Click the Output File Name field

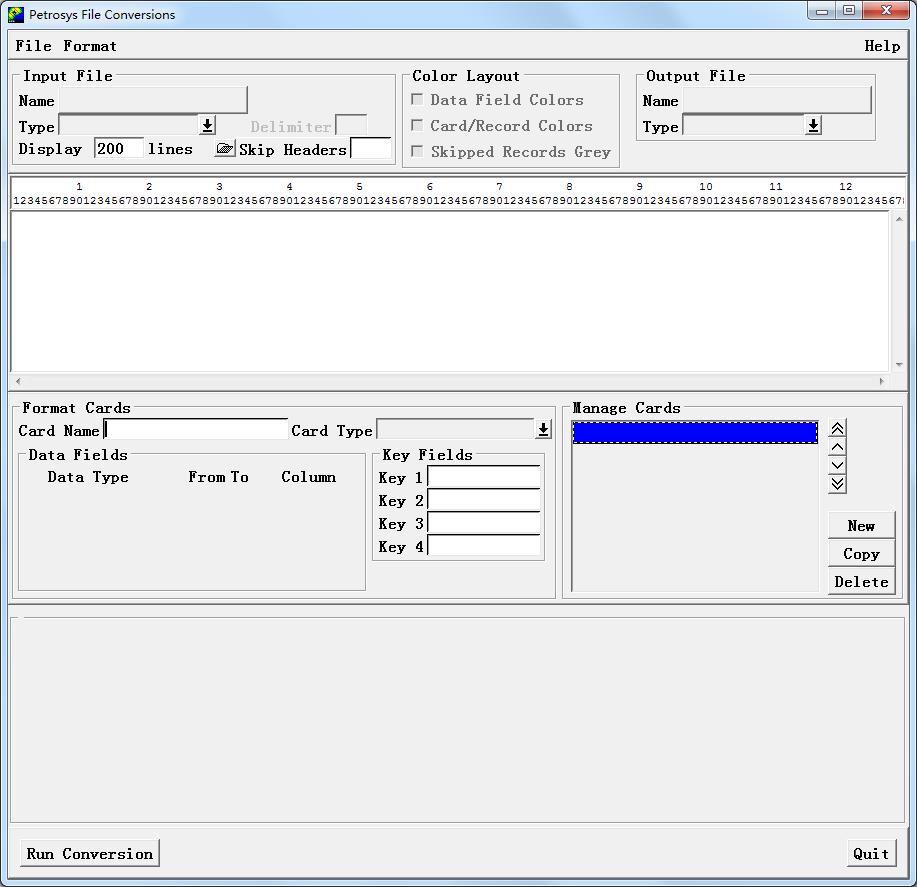click(777, 100)
